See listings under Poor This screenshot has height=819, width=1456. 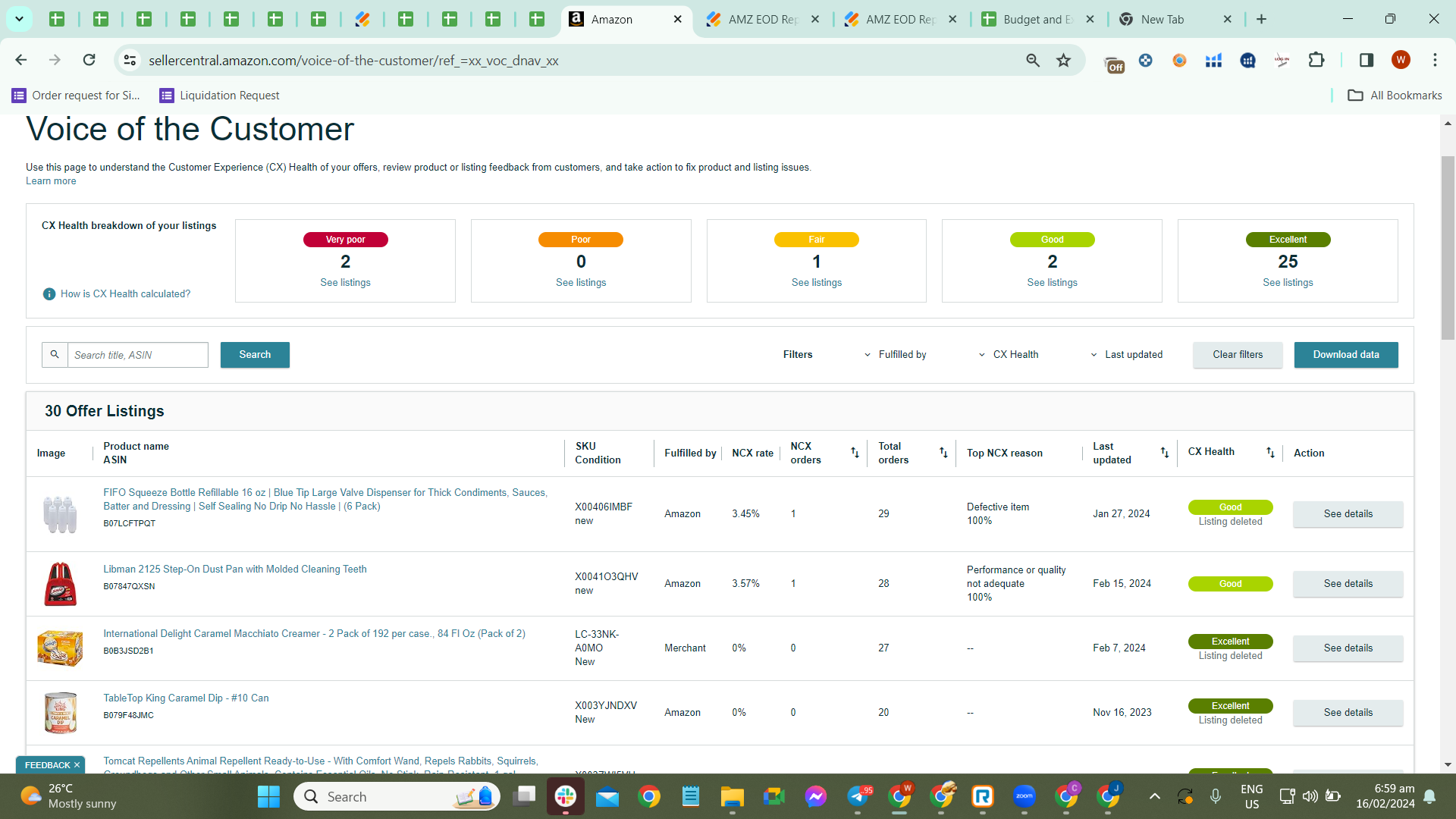(x=581, y=283)
